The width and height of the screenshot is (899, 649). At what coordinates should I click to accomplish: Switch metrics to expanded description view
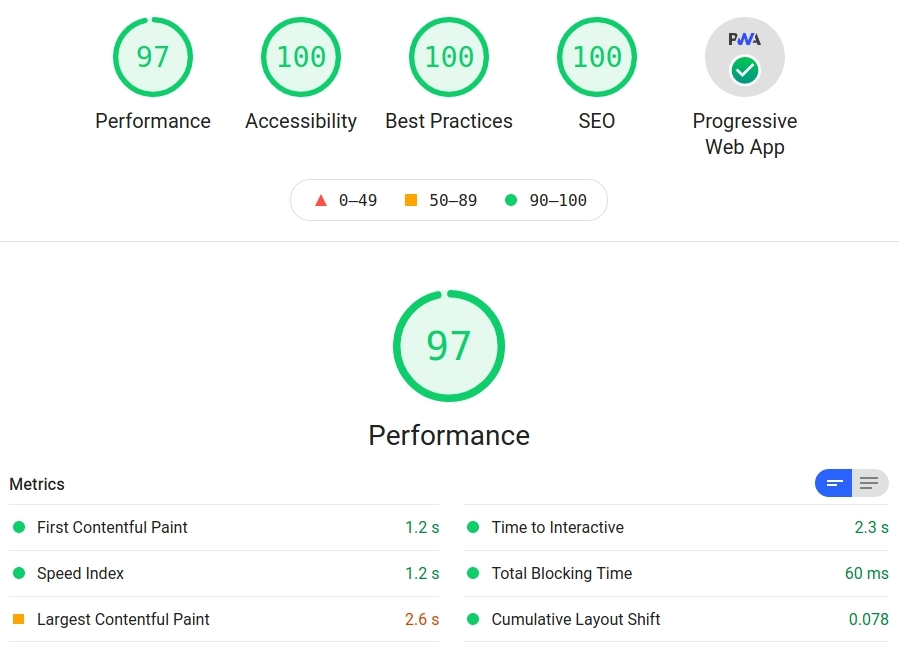869,484
